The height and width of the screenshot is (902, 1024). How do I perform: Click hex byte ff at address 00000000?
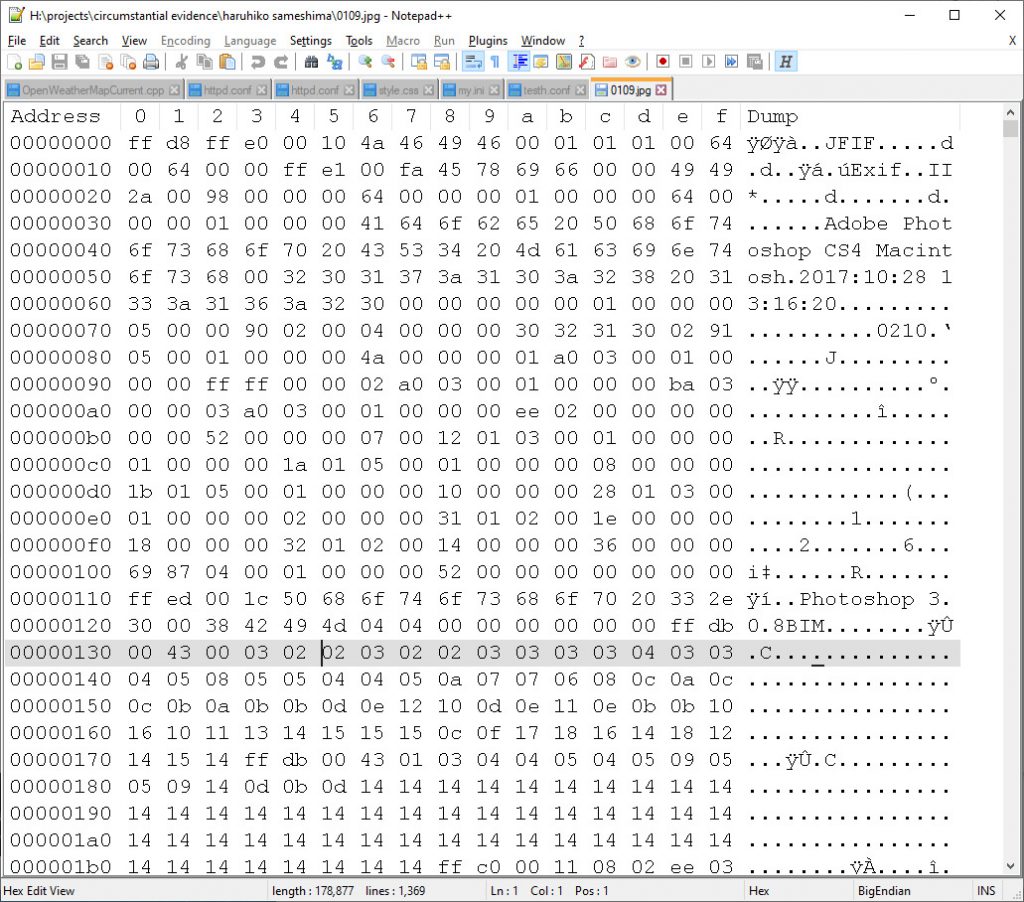tap(140, 143)
